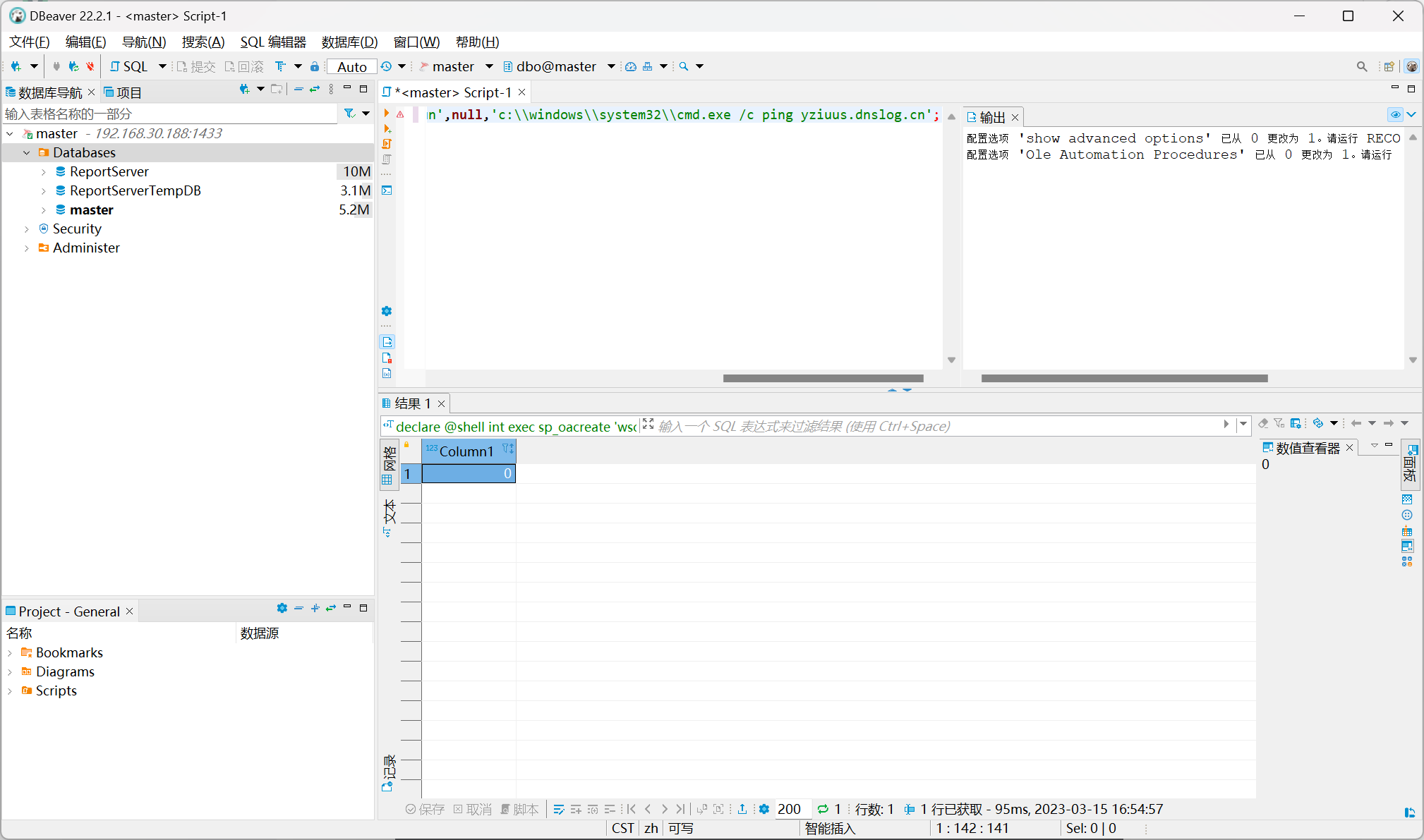
Task: Expand the Bookmarks folder in Project panel
Action: (x=10, y=652)
